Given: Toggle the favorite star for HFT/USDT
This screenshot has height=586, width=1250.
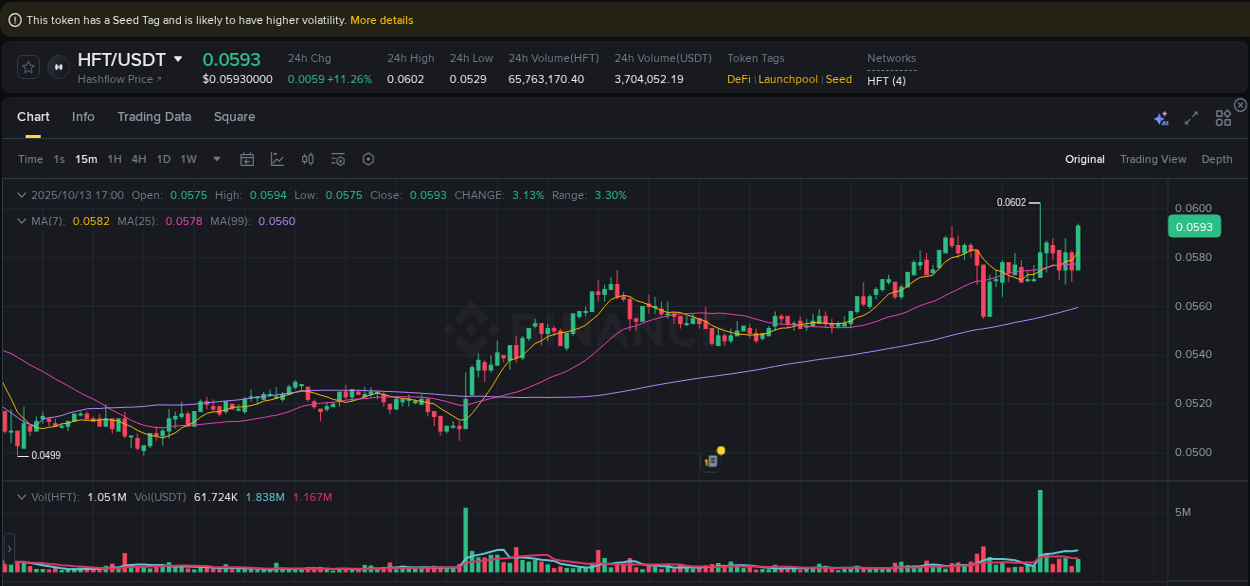Looking at the screenshot, I should coord(28,67).
